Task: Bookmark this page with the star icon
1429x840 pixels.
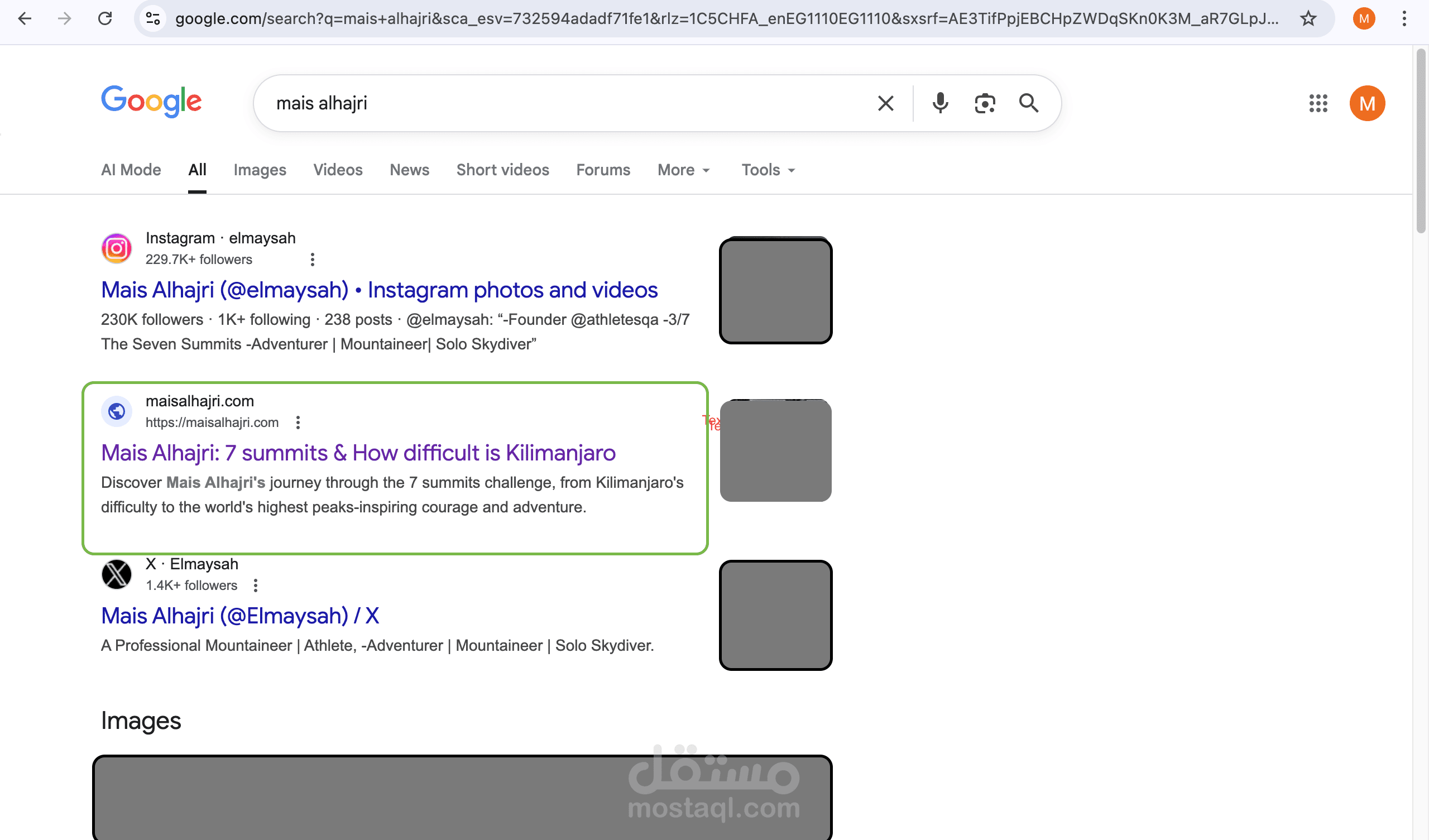Action: click(x=1308, y=19)
